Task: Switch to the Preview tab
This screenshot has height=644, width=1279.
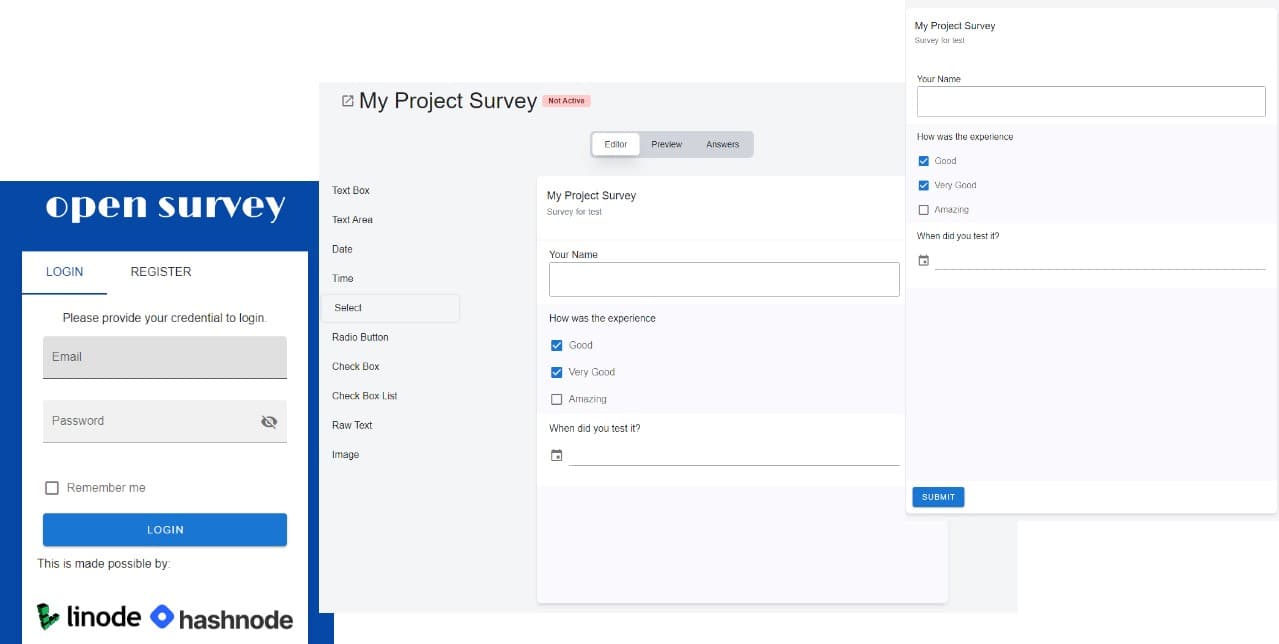Action: click(x=666, y=144)
